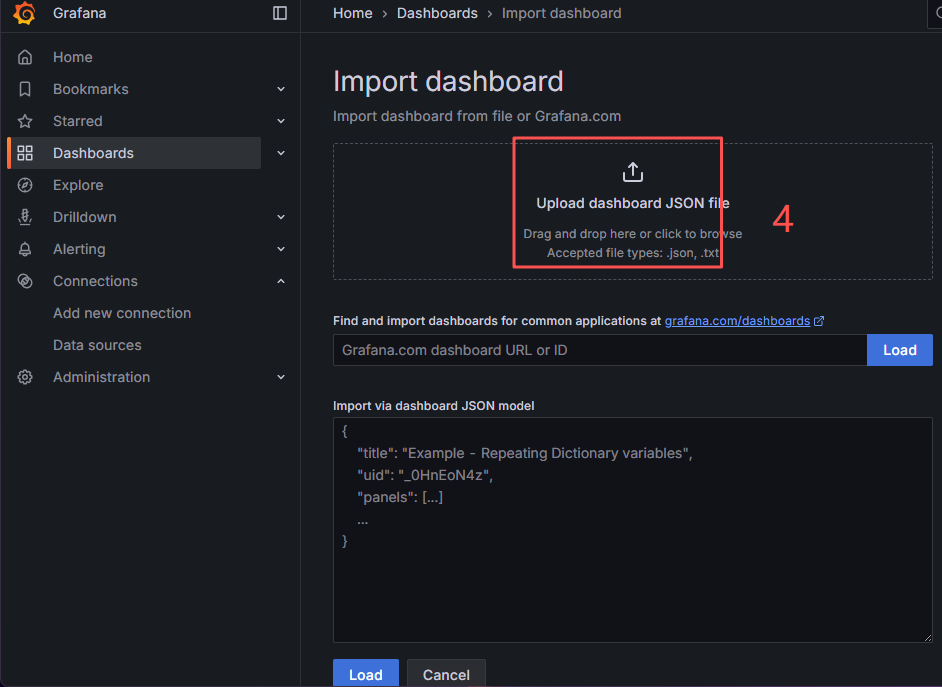Click Accepted file types text

point(633,253)
